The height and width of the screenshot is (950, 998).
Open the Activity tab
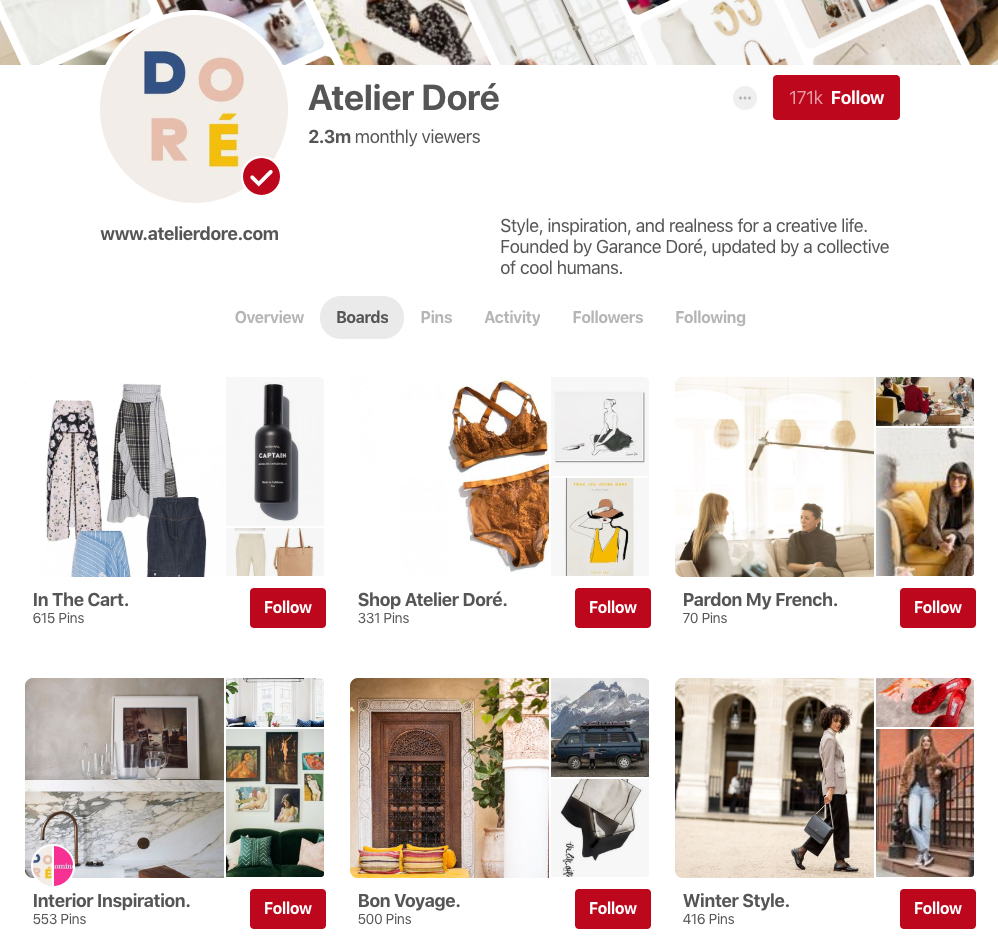point(512,318)
